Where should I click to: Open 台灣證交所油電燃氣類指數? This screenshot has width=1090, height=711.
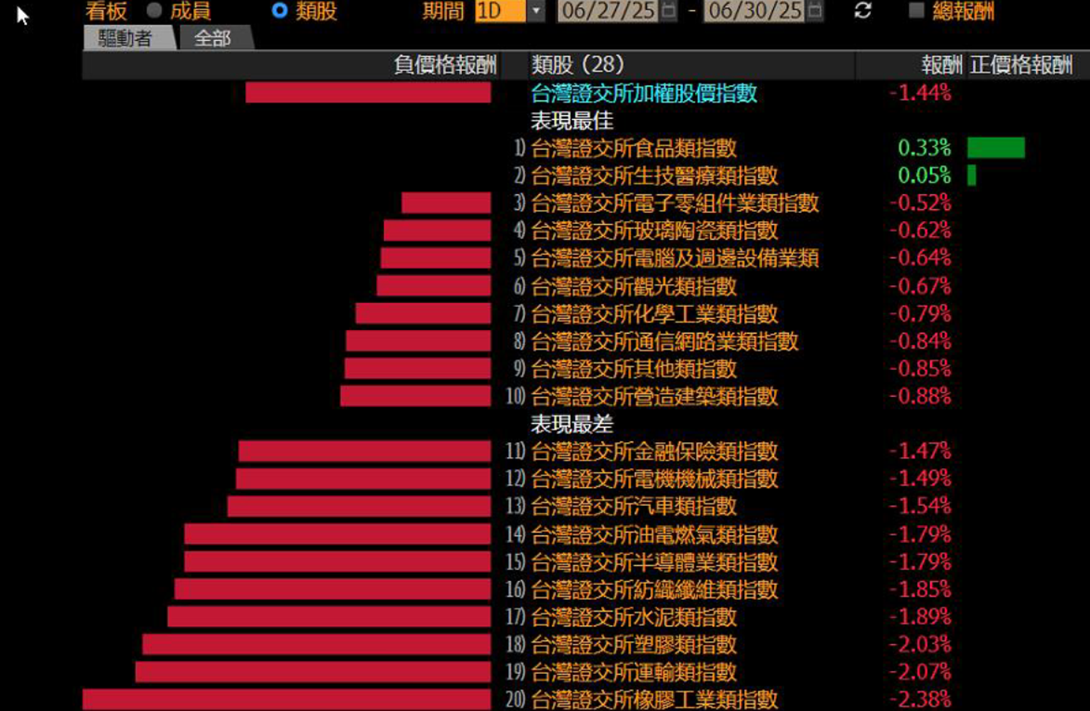point(654,534)
